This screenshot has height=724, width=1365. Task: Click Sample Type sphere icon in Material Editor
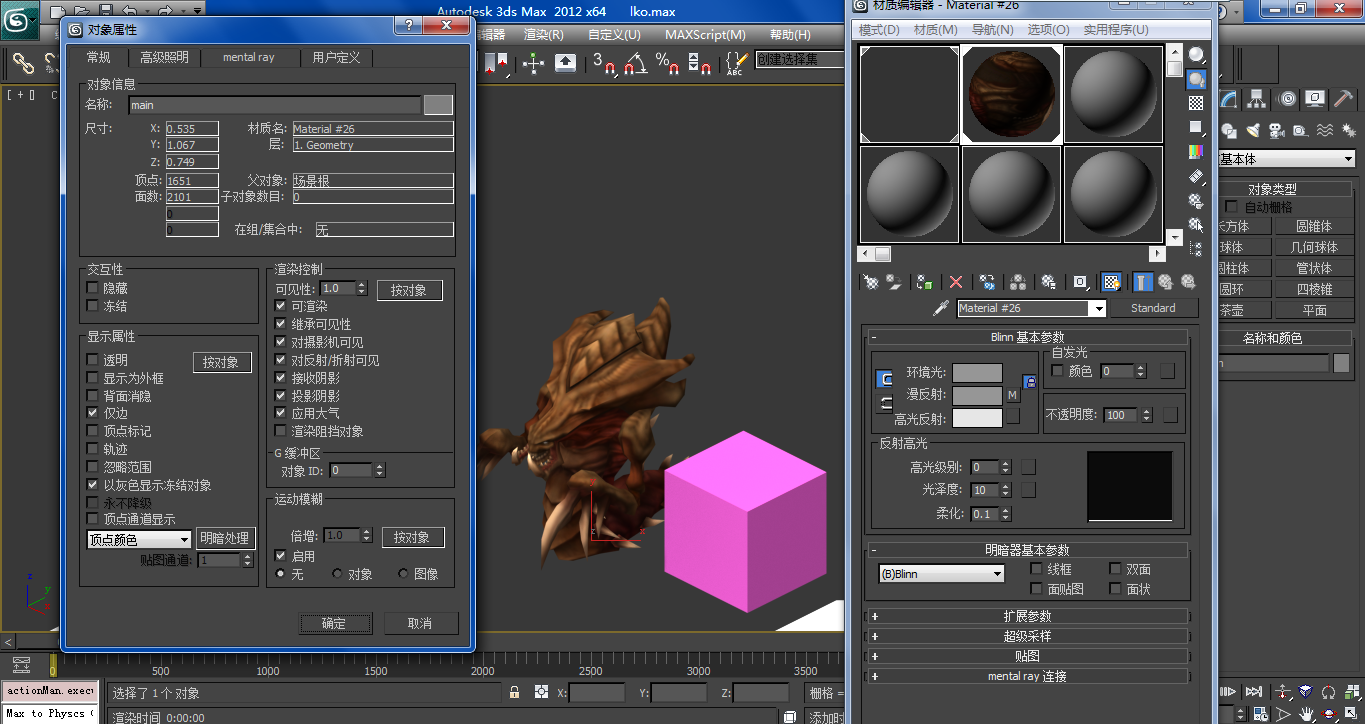(1196, 55)
